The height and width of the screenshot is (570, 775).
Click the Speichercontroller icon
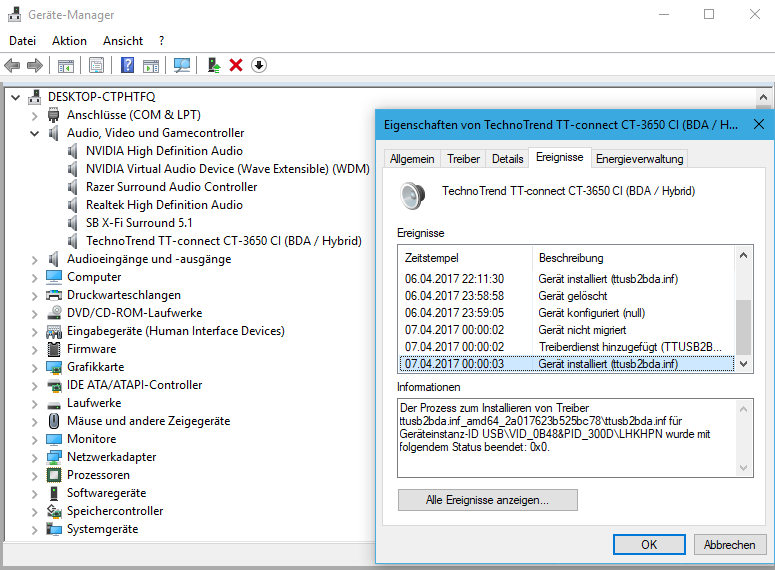54,511
